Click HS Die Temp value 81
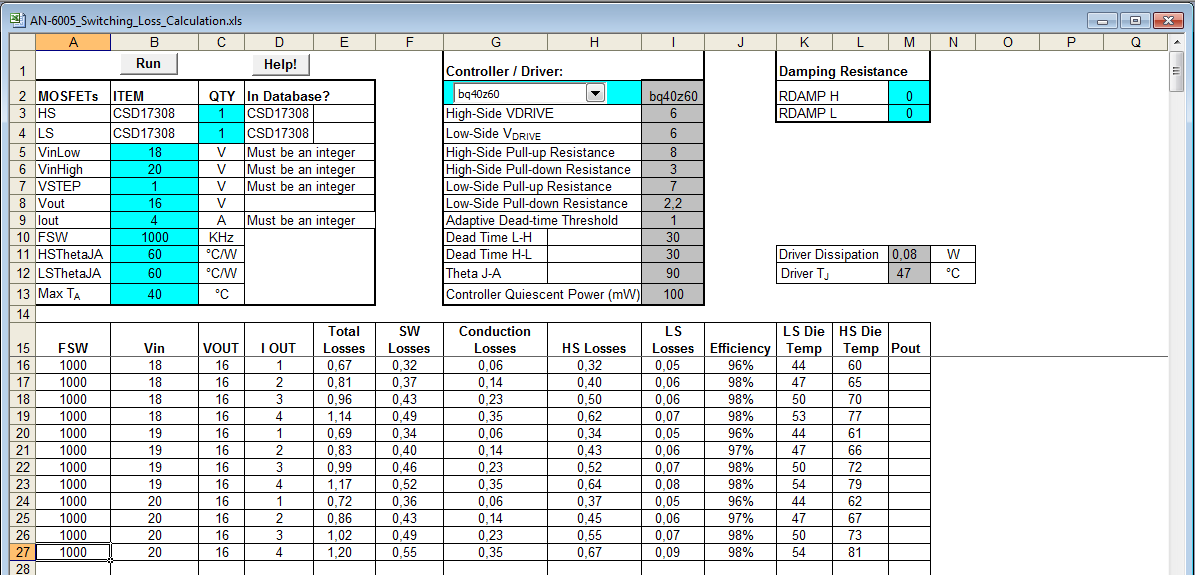The width and height of the screenshot is (1195, 575). pyautogui.click(x=860, y=552)
